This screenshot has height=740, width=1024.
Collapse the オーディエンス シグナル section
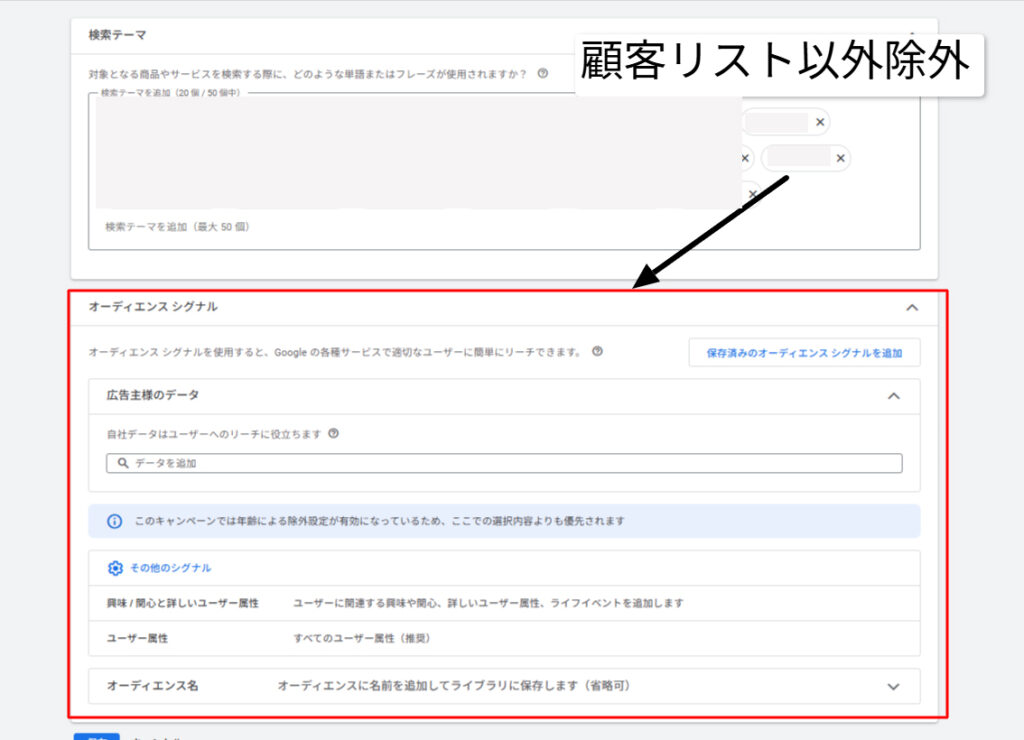click(911, 308)
